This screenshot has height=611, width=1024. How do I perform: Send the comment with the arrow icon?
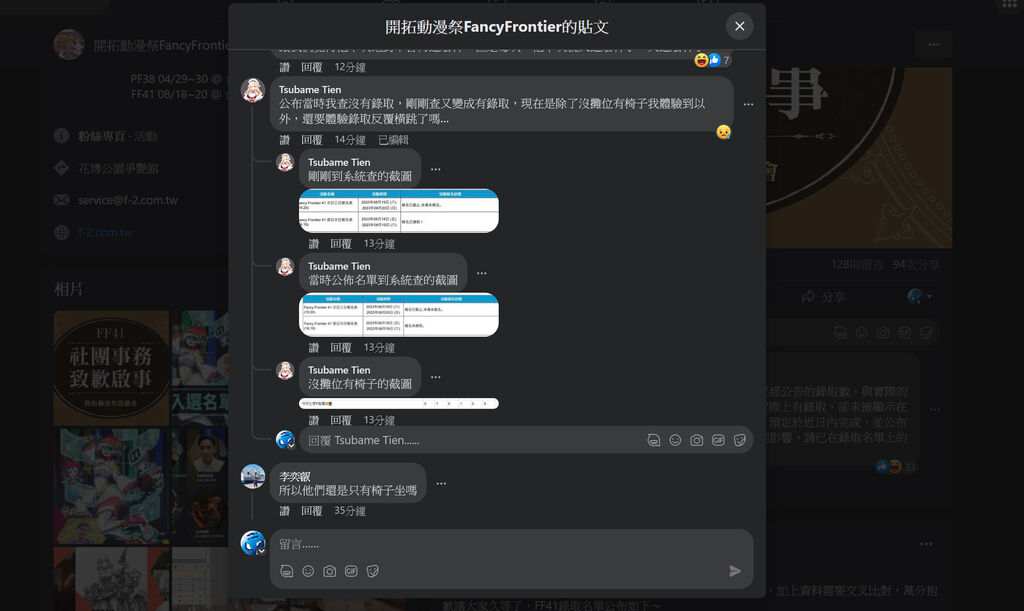(735, 571)
